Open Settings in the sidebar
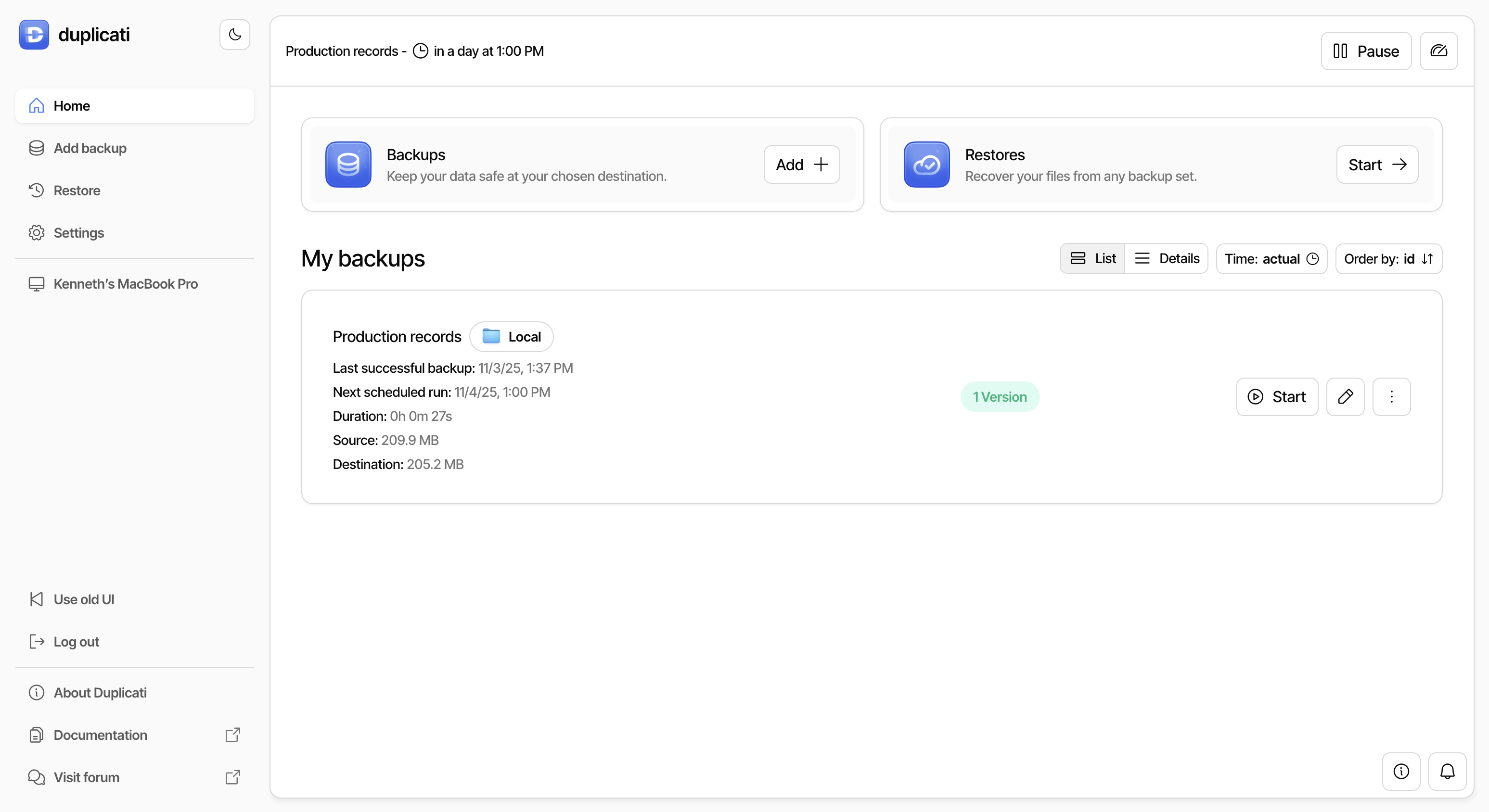This screenshot has width=1489, height=812. pyautogui.click(x=78, y=232)
